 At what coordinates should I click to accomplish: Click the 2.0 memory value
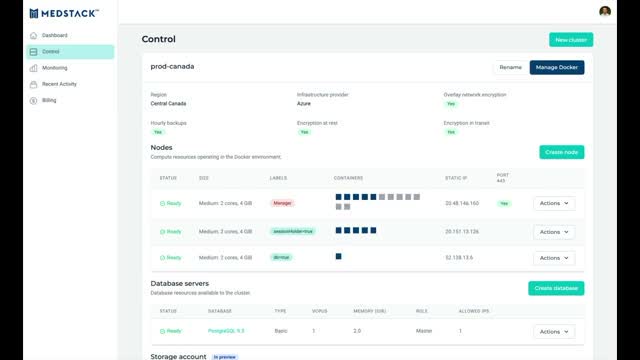click(x=357, y=331)
